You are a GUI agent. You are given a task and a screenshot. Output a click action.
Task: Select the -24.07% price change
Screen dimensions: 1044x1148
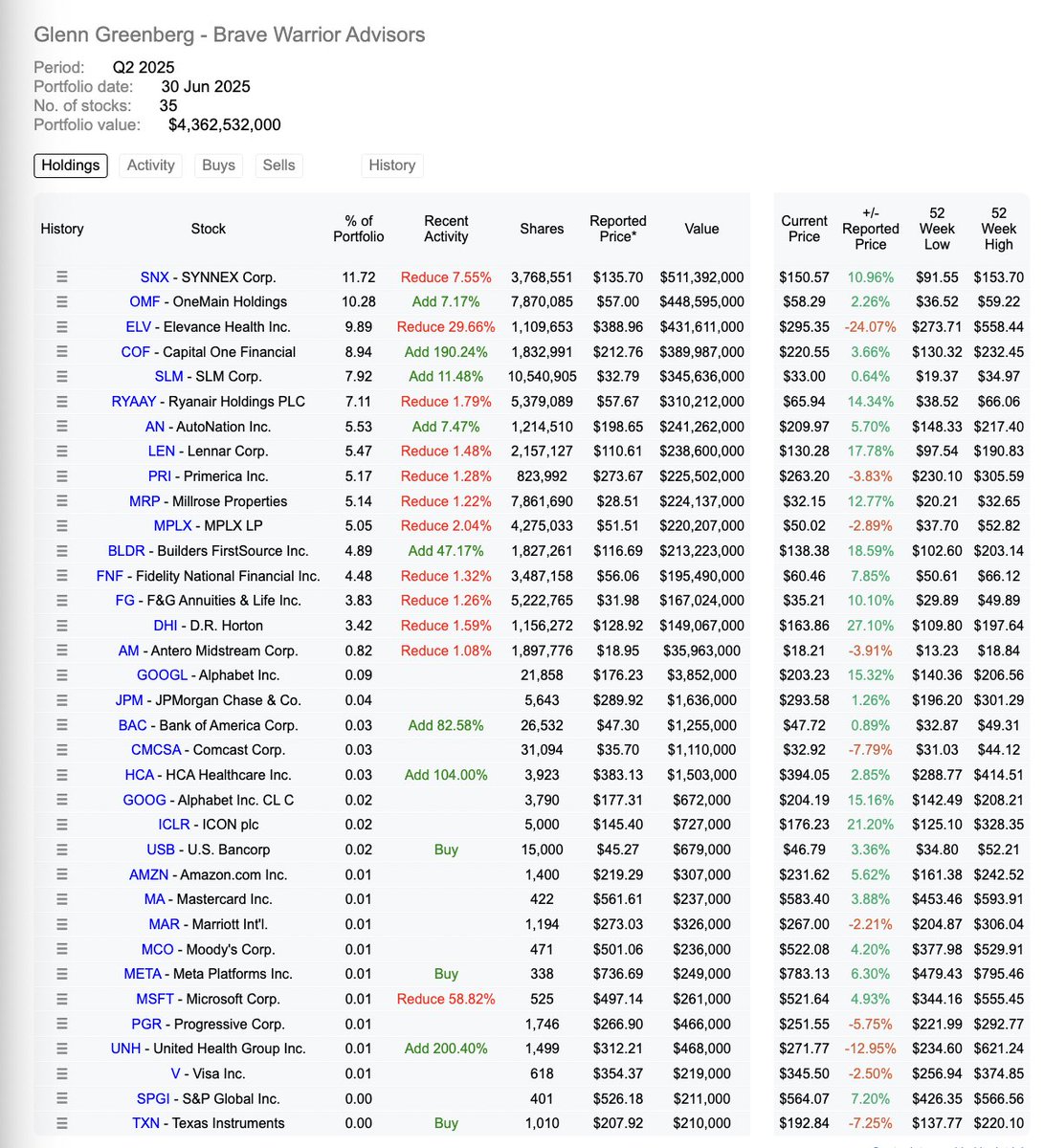[870, 327]
